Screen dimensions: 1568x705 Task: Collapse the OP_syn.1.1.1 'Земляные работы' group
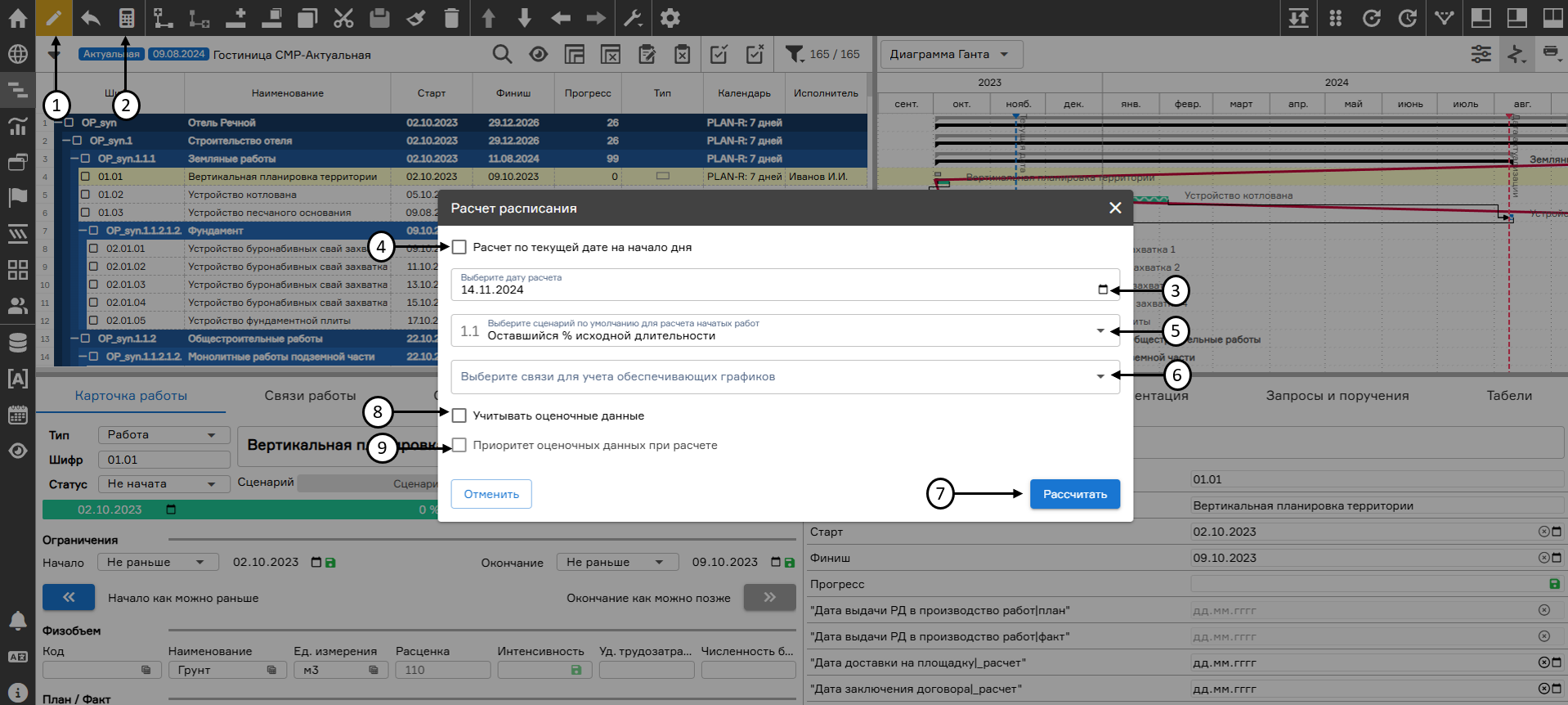point(74,159)
